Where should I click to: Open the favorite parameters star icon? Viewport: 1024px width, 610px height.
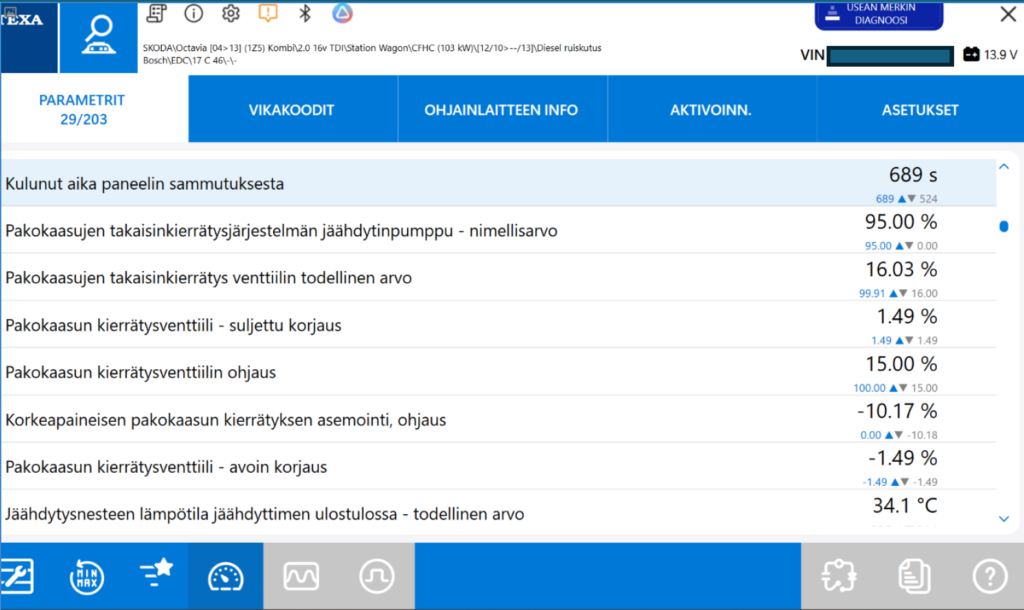tap(156, 573)
